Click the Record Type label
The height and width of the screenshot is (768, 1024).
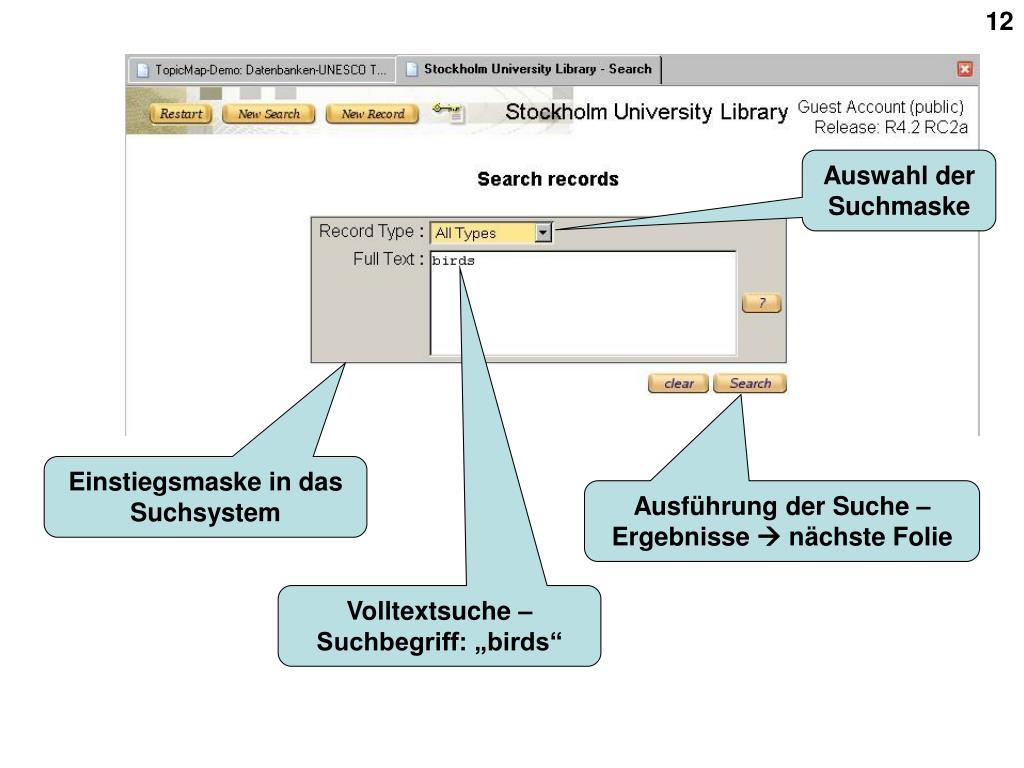(371, 231)
